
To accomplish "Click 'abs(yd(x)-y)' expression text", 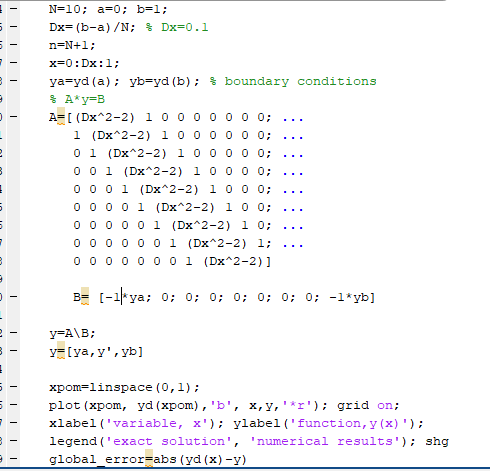I will pyautogui.click(x=200, y=459).
